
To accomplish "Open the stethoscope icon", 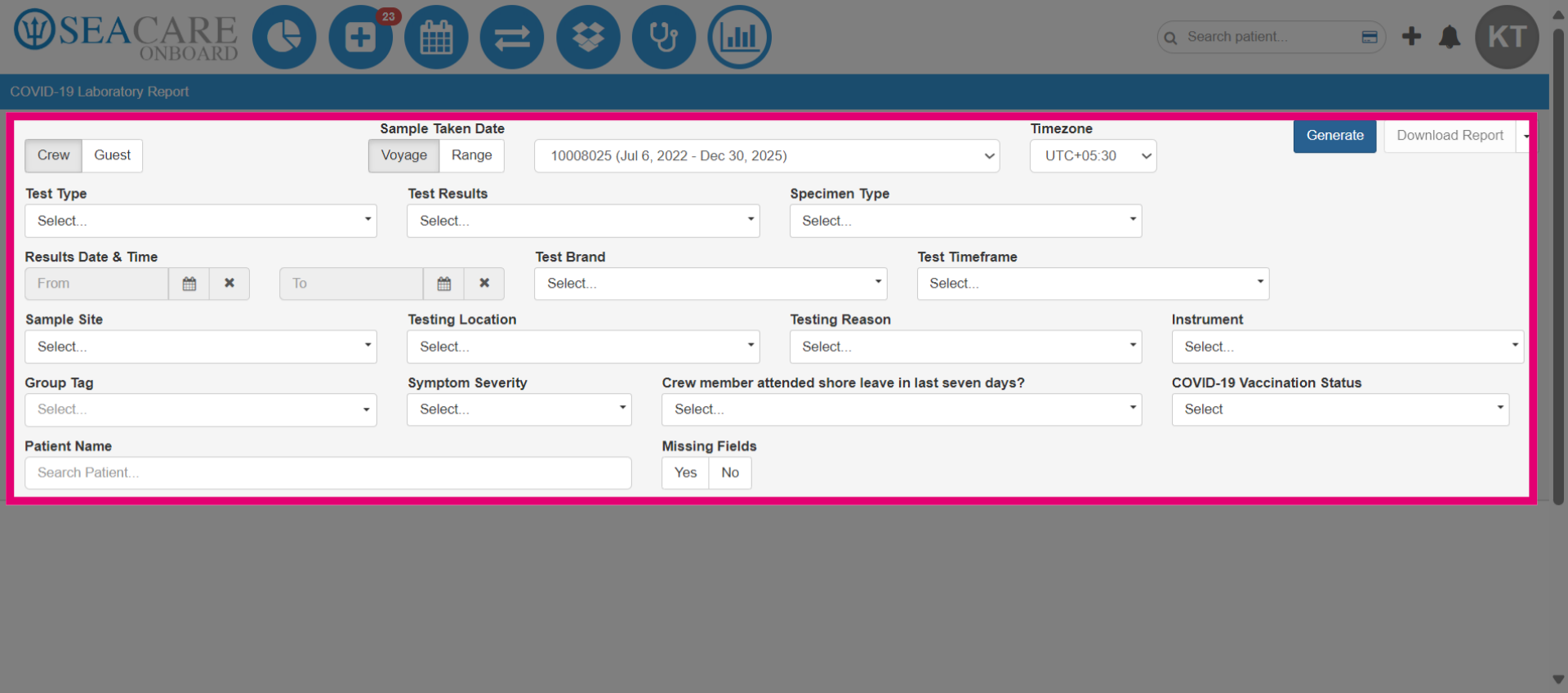I will pos(664,37).
